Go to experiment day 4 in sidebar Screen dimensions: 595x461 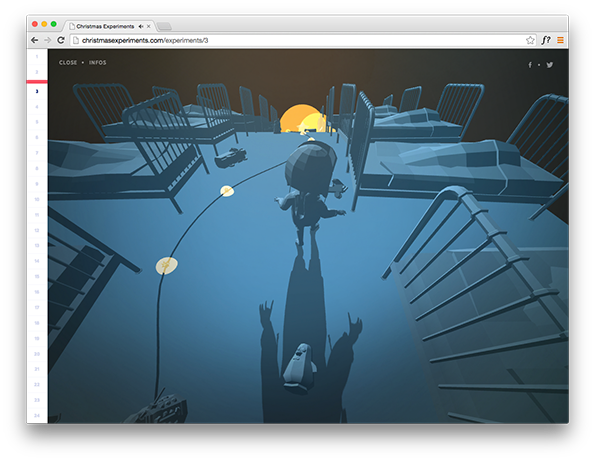tap(37, 107)
